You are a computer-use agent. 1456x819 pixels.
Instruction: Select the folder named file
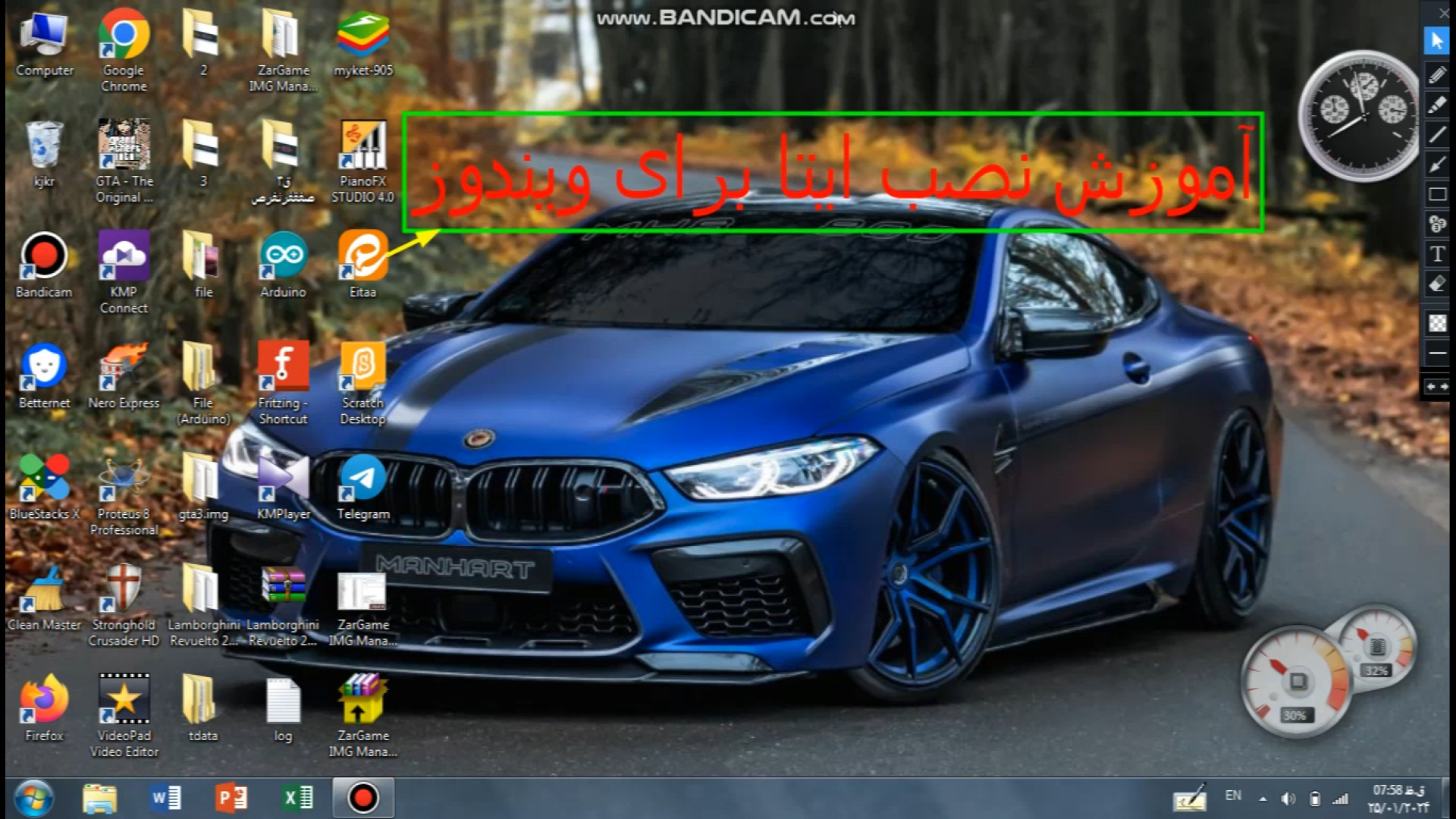202,265
